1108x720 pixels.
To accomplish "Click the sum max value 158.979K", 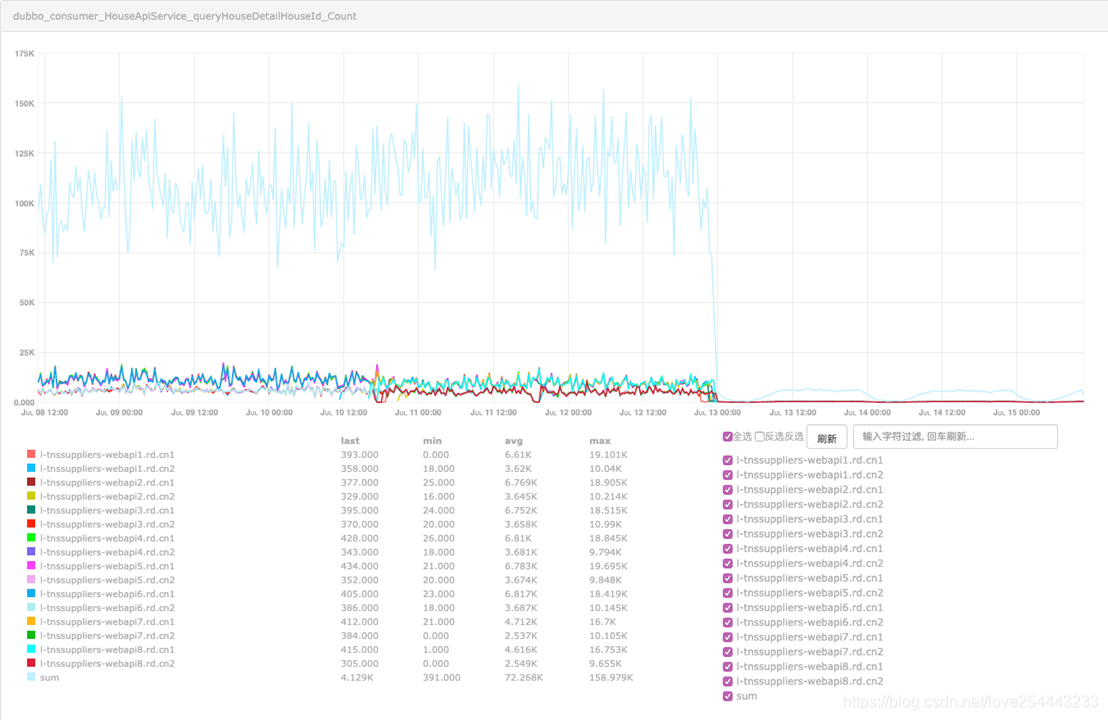I will click(x=611, y=678).
